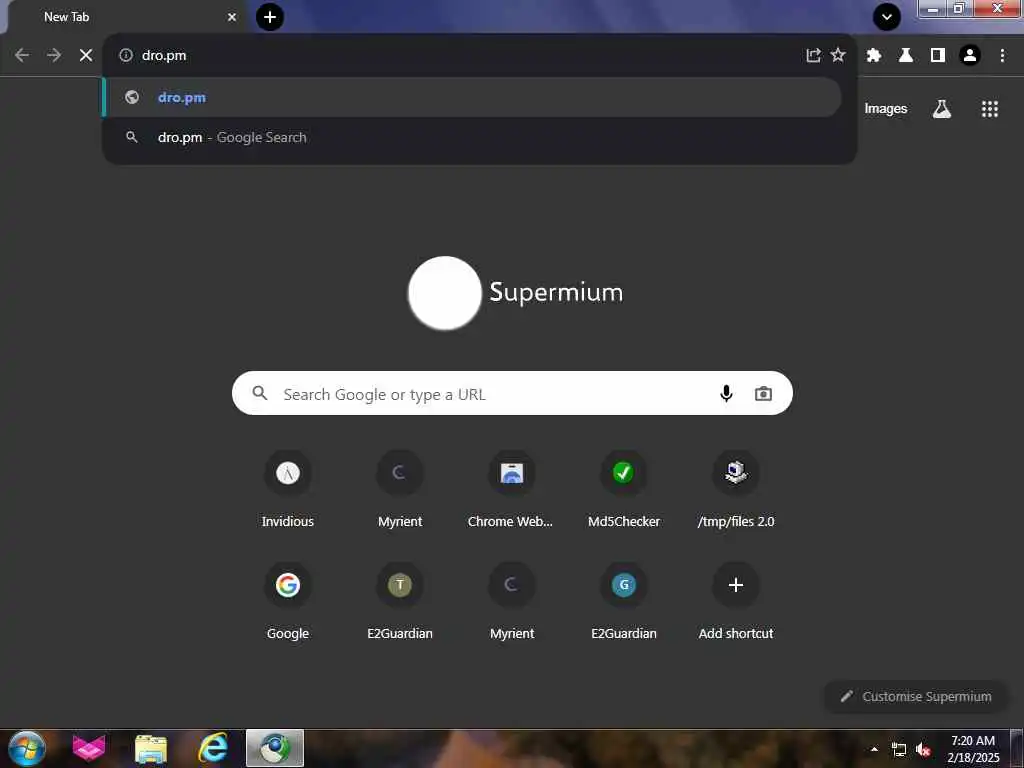Open the Md5Checker shortcut
Image resolution: width=1024 pixels, height=768 pixels.
click(624, 489)
